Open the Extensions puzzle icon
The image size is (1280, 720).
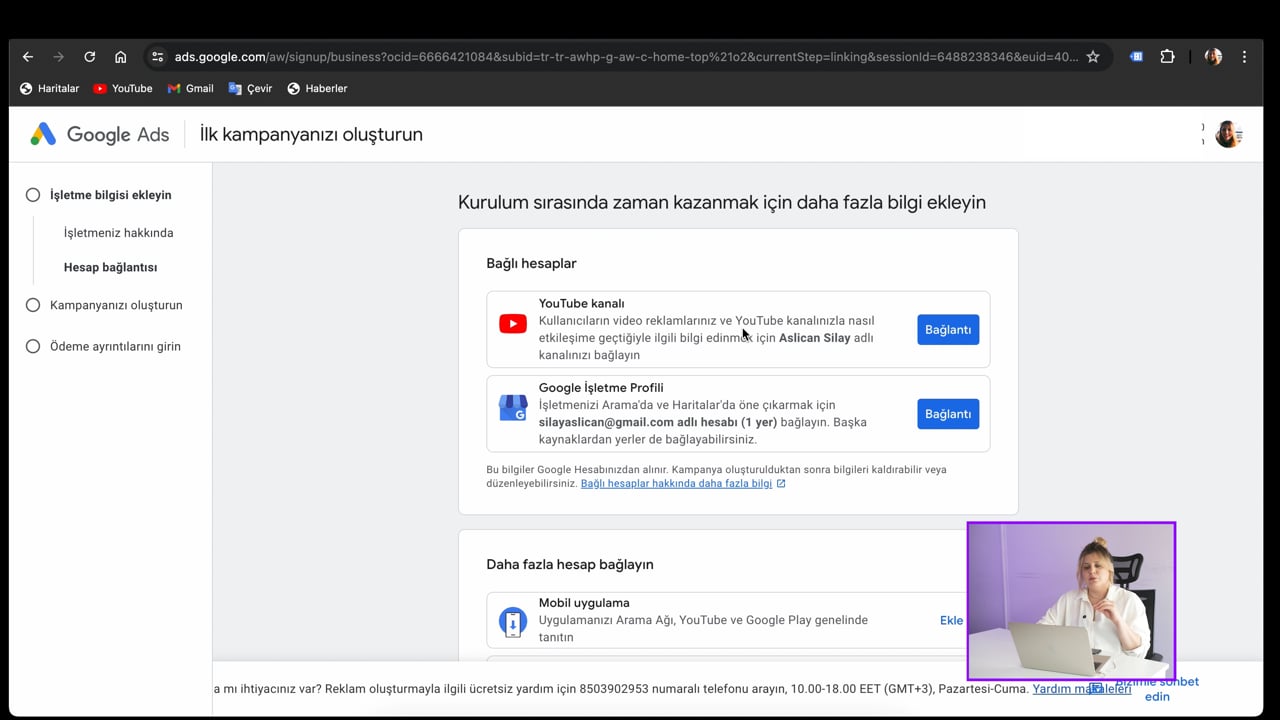(x=1167, y=57)
